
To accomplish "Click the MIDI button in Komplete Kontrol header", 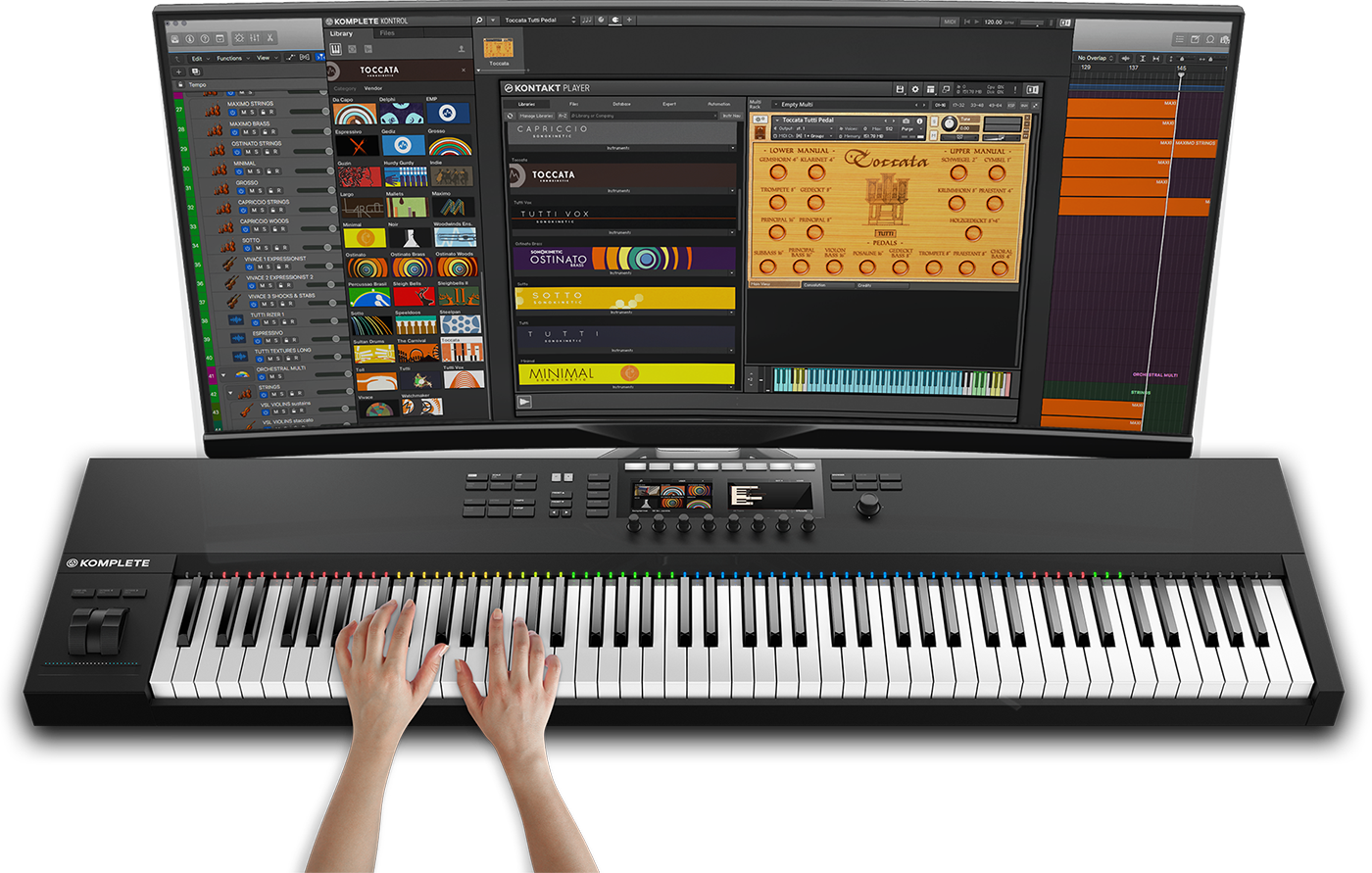I will point(950,21).
